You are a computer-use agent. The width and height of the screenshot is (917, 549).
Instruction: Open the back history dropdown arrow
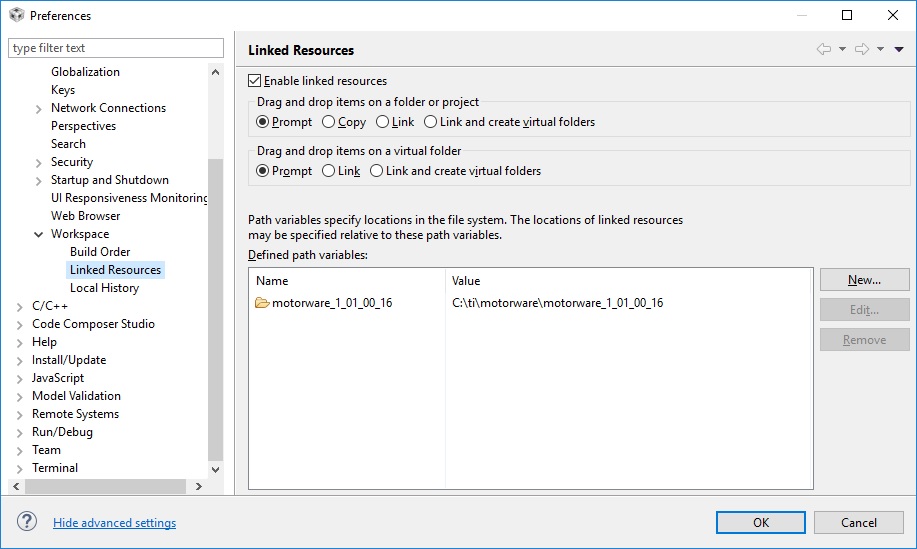click(842, 49)
